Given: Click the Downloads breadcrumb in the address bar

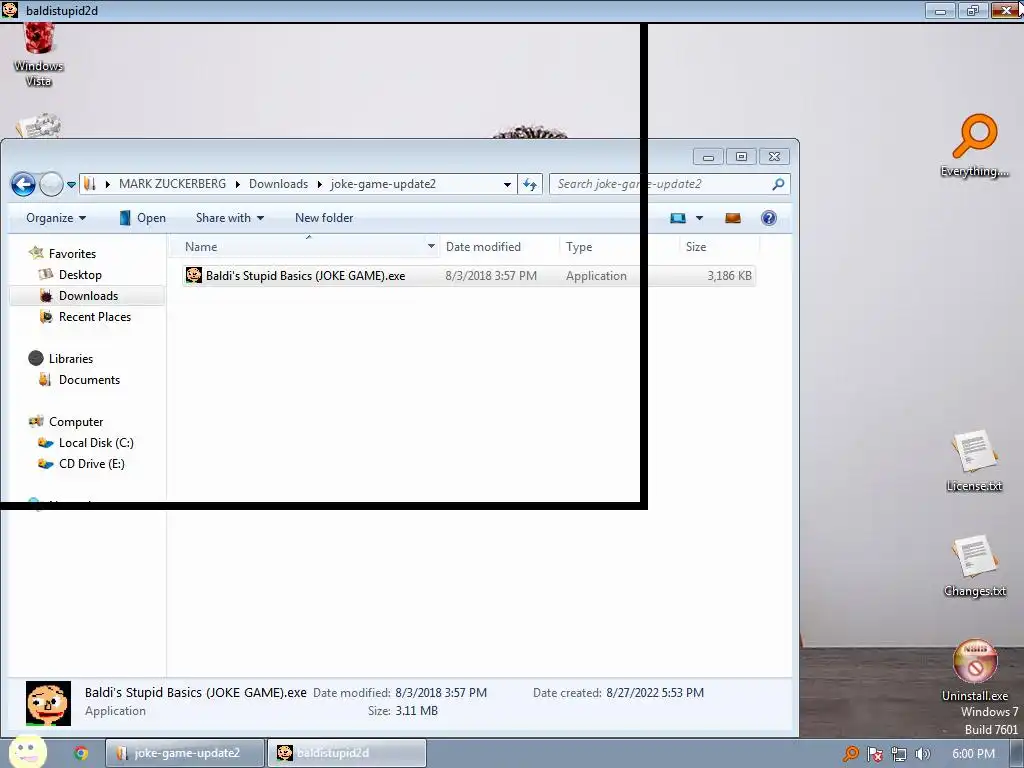Looking at the screenshot, I should 278,184.
